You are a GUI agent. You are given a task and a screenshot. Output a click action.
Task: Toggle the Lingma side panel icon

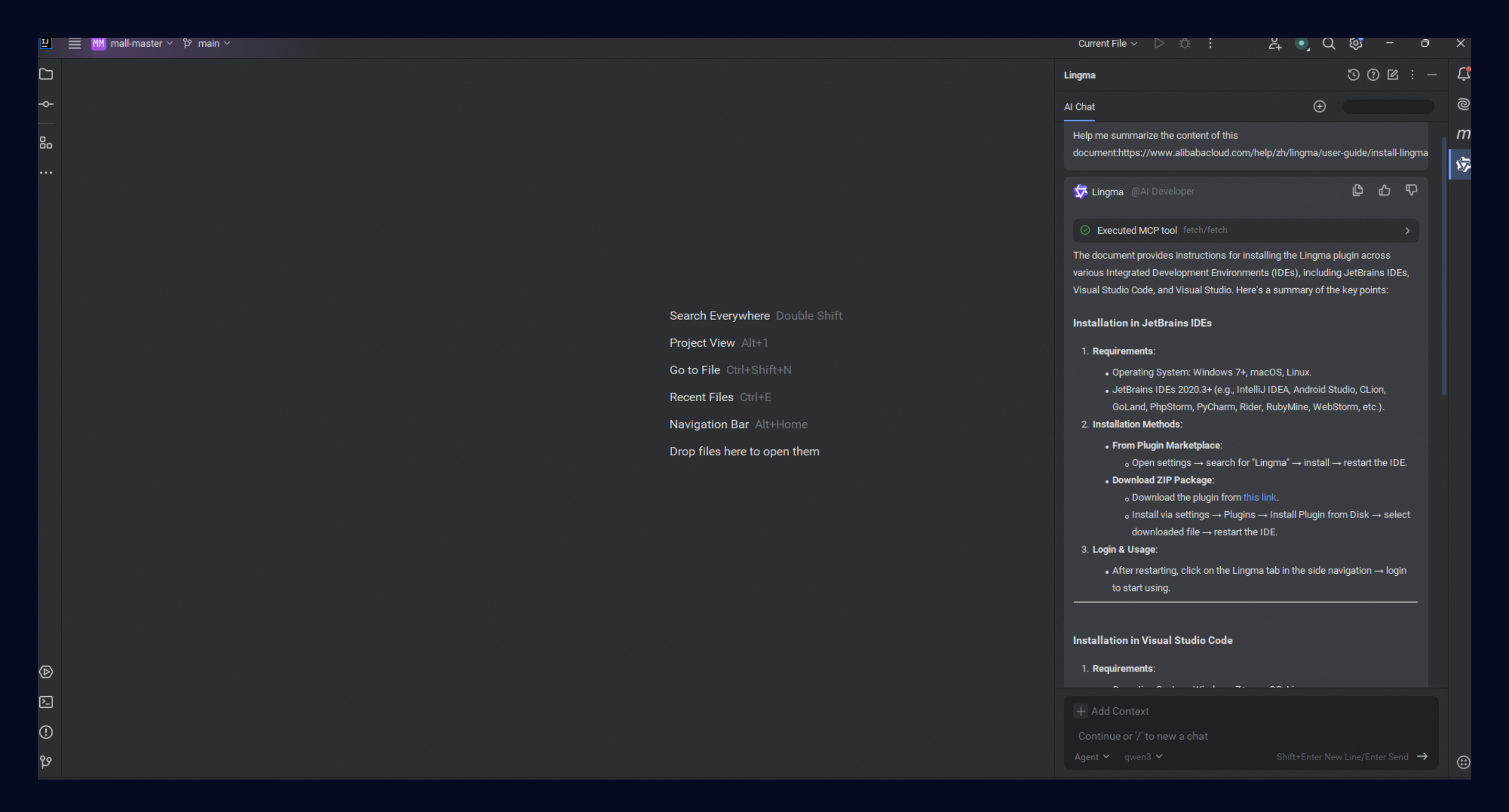coord(1463,164)
